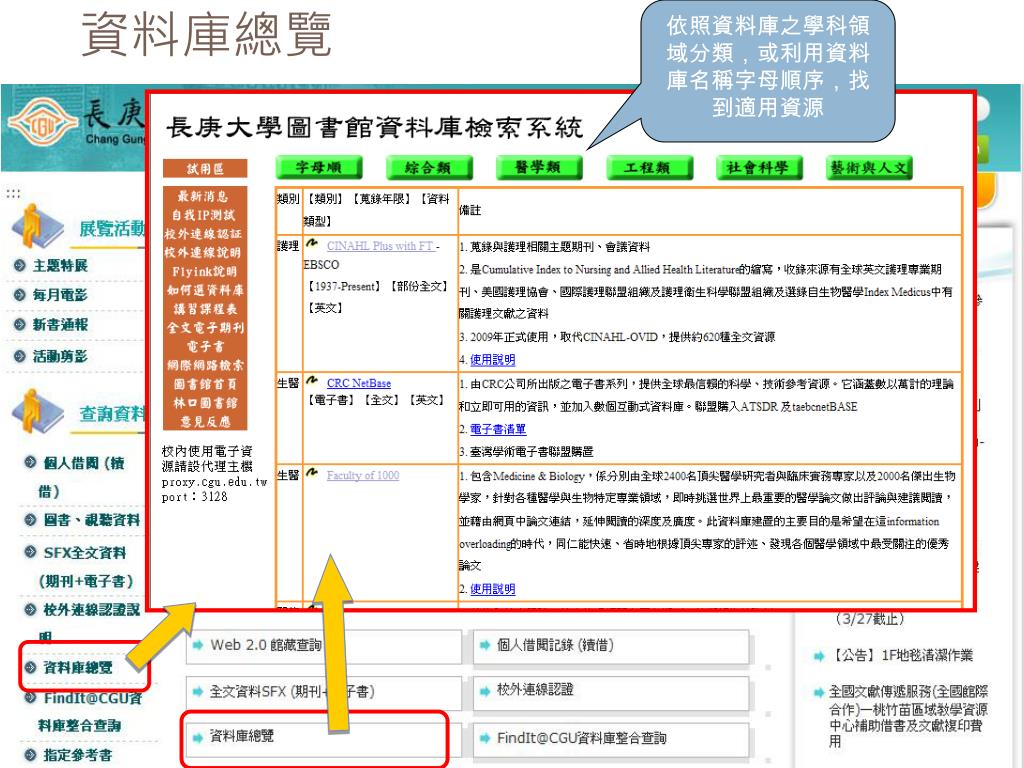Open 主題特展 in the left sidebar

tap(60, 265)
